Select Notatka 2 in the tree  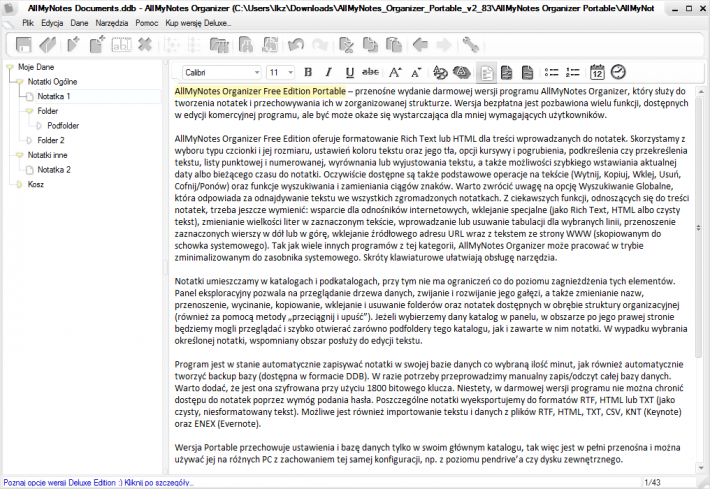tap(54, 170)
